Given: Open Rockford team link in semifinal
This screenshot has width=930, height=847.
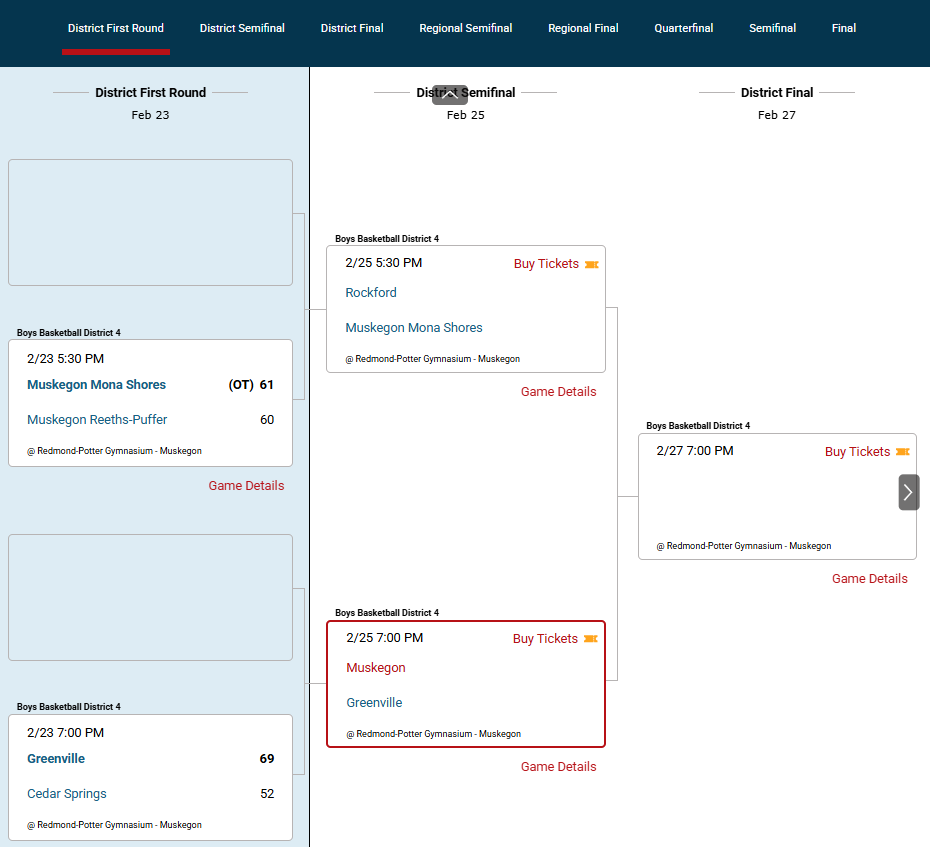Looking at the screenshot, I should tap(371, 293).
